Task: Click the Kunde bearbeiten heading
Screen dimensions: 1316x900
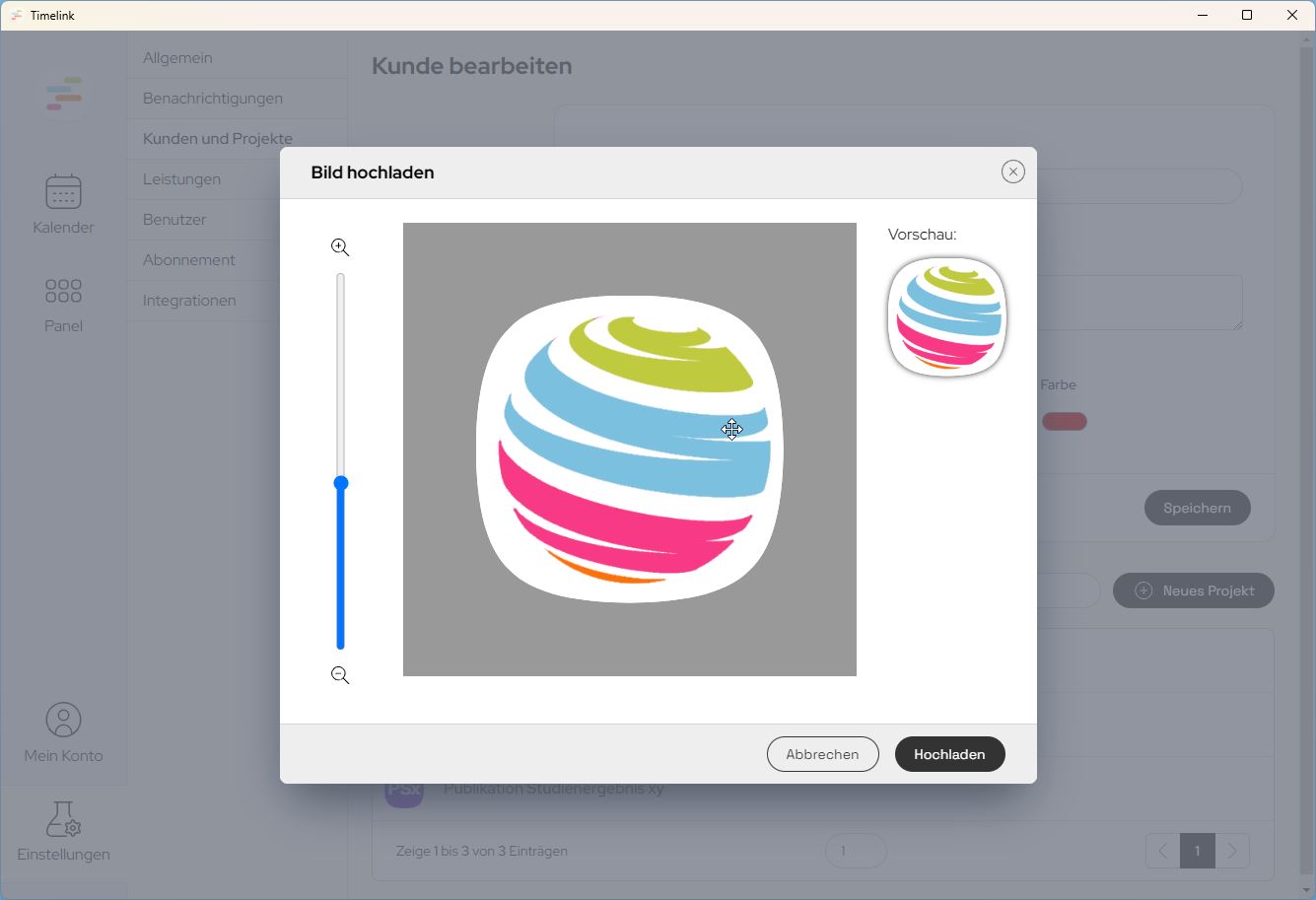Action: coord(472,66)
